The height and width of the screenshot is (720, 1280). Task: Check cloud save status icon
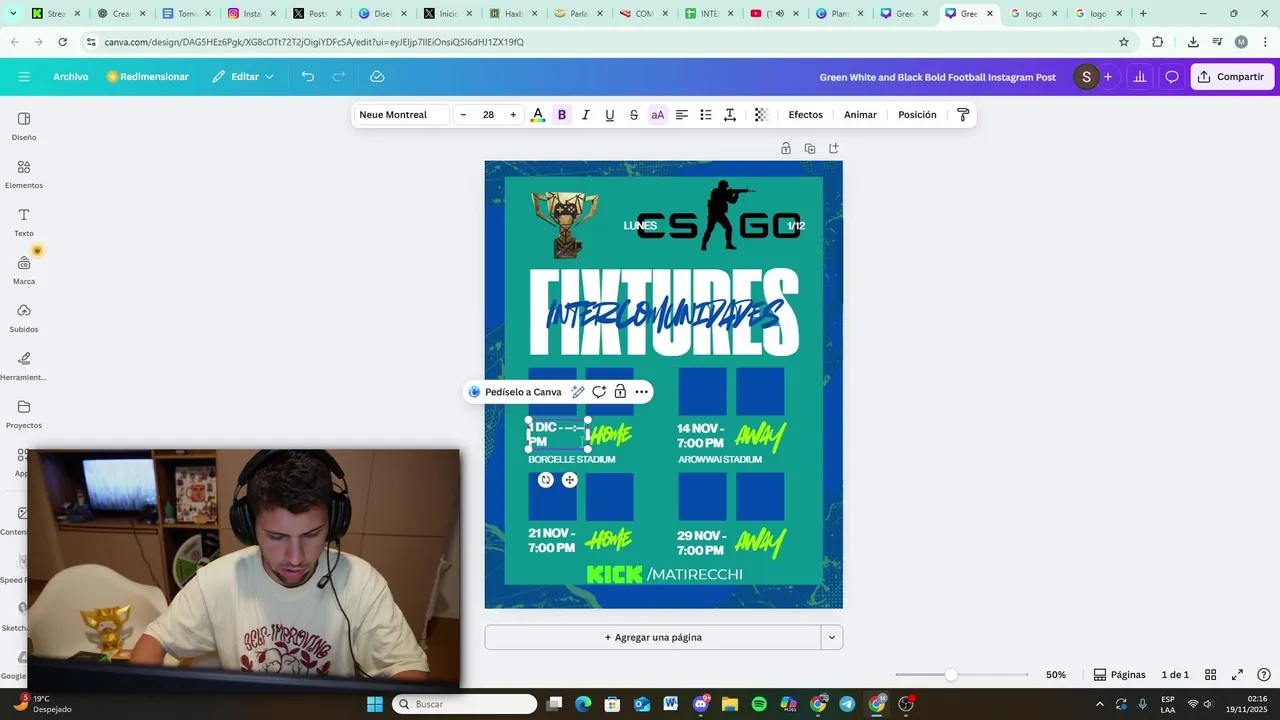377,77
